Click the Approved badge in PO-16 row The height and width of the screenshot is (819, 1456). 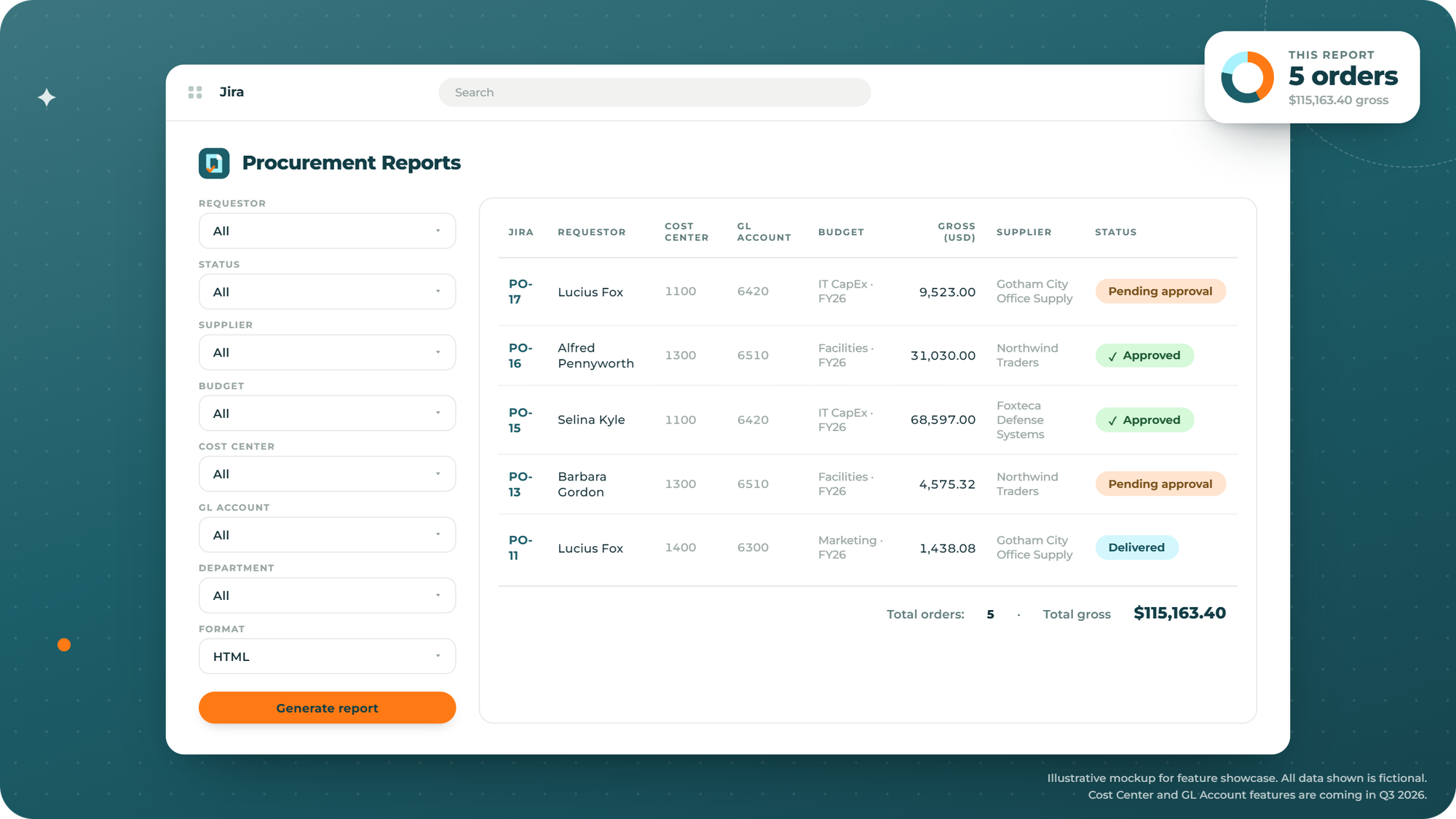1144,355
